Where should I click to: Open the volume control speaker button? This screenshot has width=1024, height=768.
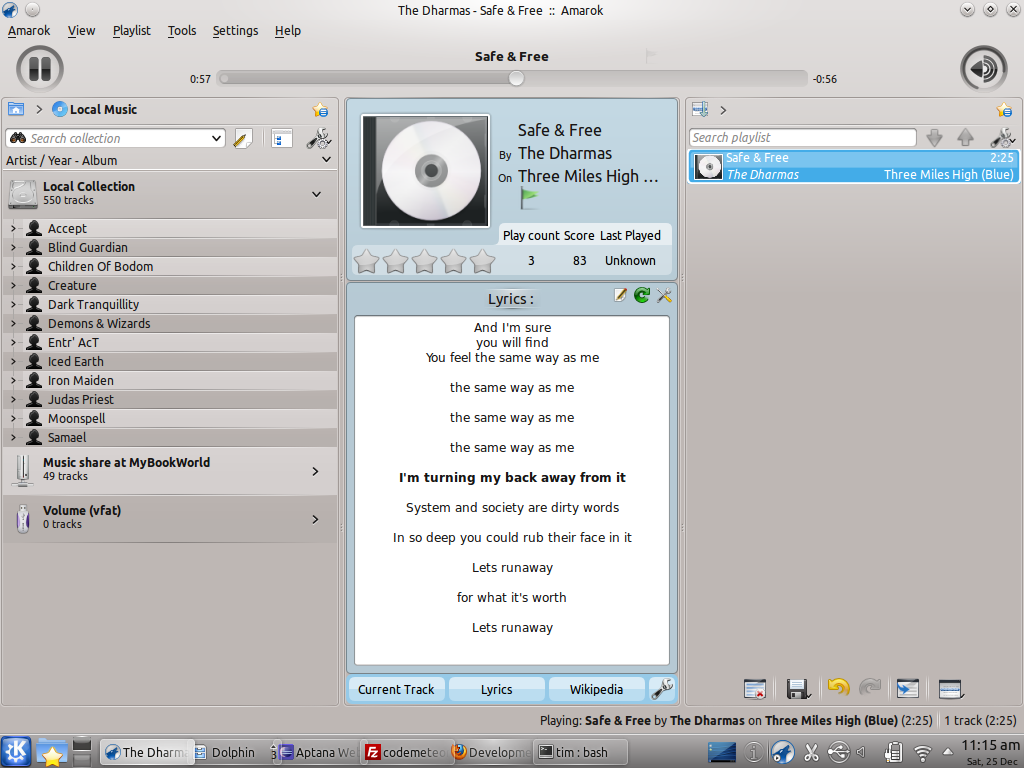pos(984,69)
